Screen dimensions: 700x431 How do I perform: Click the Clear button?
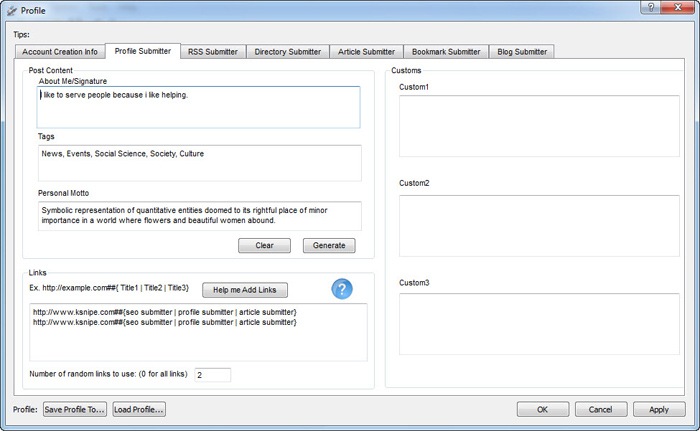pyautogui.click(x=264, y=246)
